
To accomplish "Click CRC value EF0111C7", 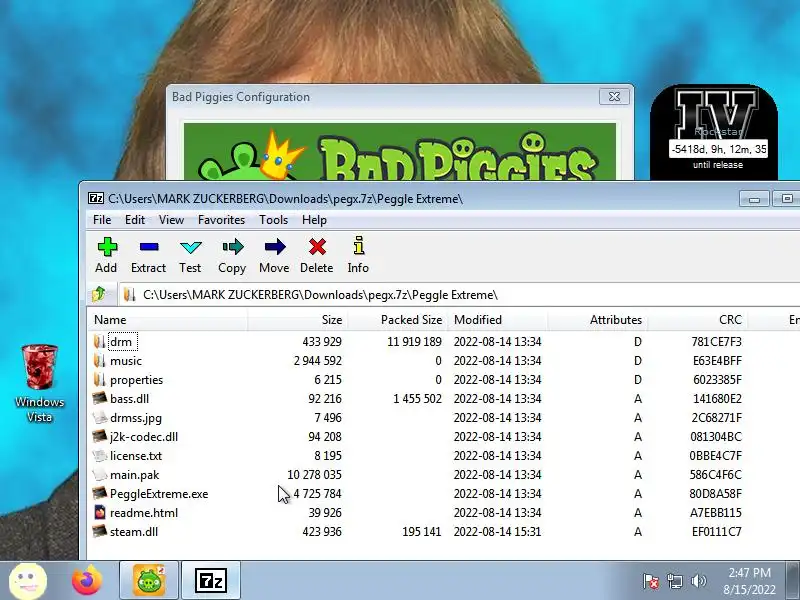I will pyautogui.click(x=717, y=532).
